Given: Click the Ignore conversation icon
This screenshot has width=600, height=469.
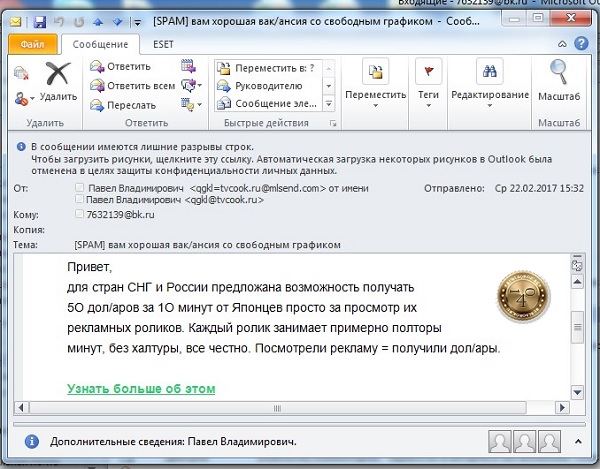Looking at the screenshot, I should [21, 73].
